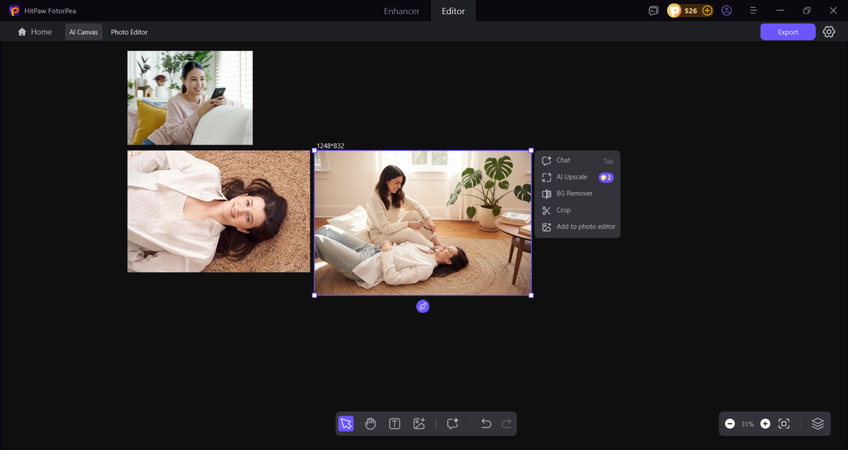This screenshot has width=848, height=450.
Task: Switch to the Enhancer tab
Action: coord(402,11)
